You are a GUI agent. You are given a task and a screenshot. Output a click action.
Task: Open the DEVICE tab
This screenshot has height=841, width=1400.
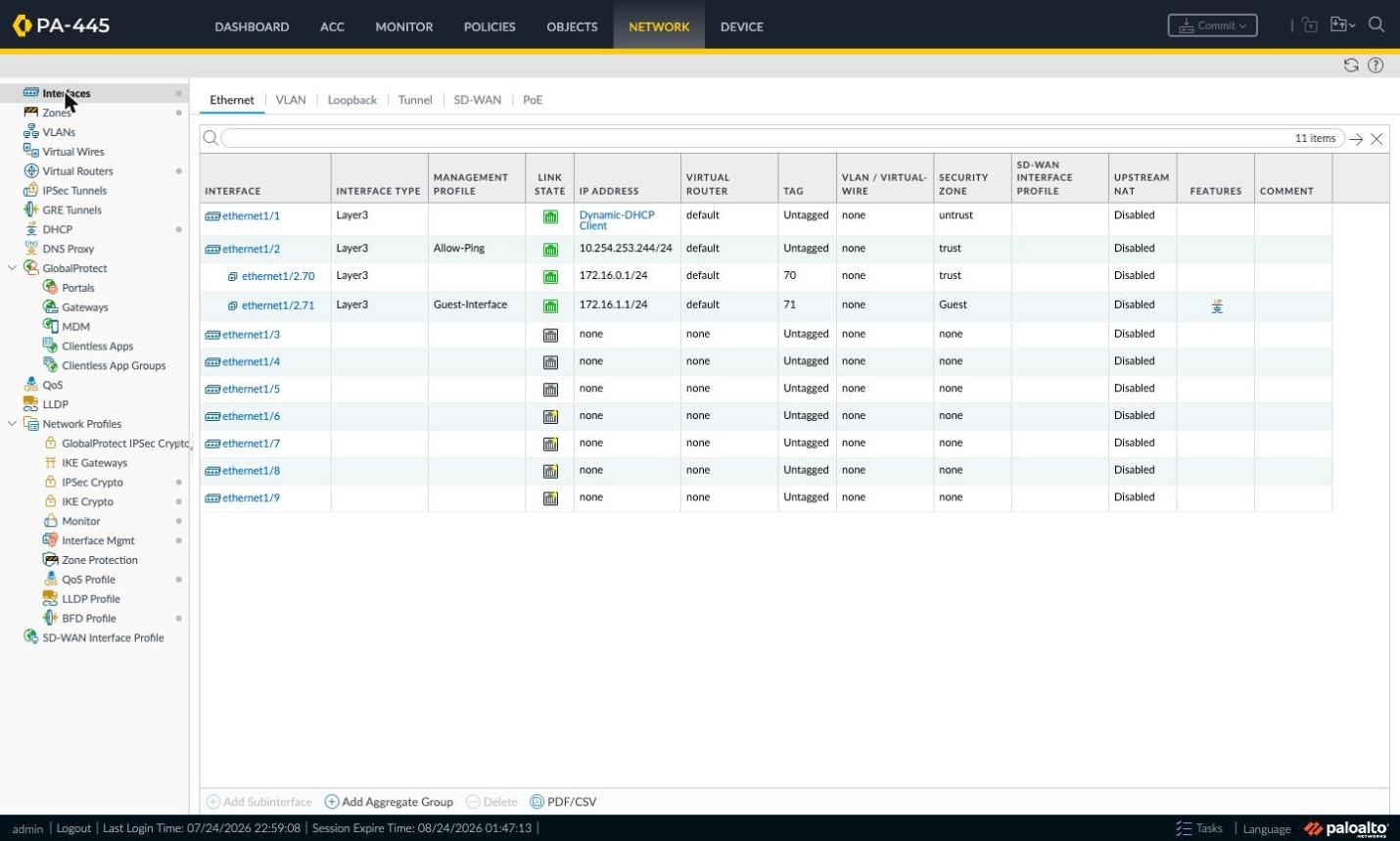click(x=741, y=26)
